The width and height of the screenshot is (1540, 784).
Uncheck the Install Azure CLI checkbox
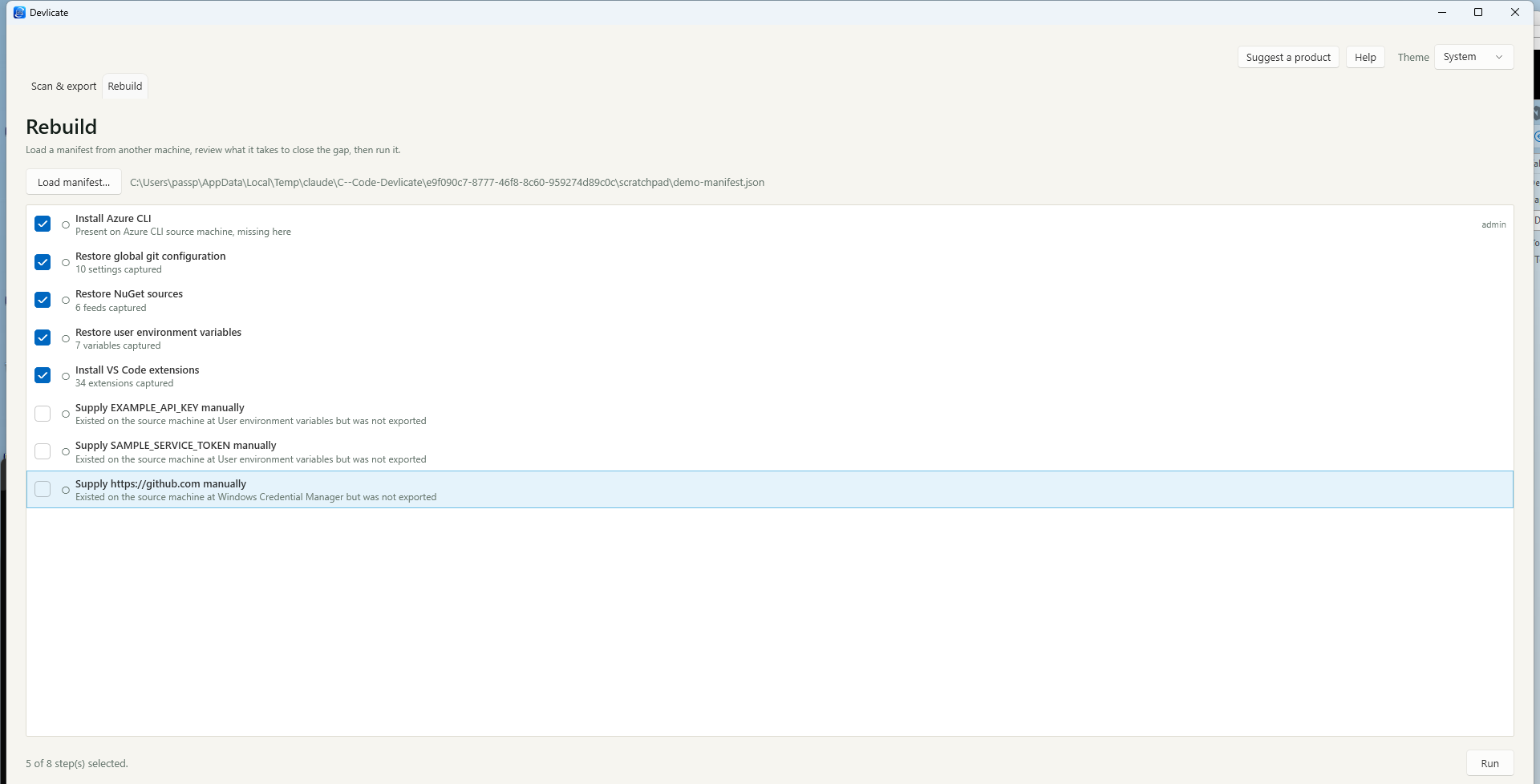(43, 224)
